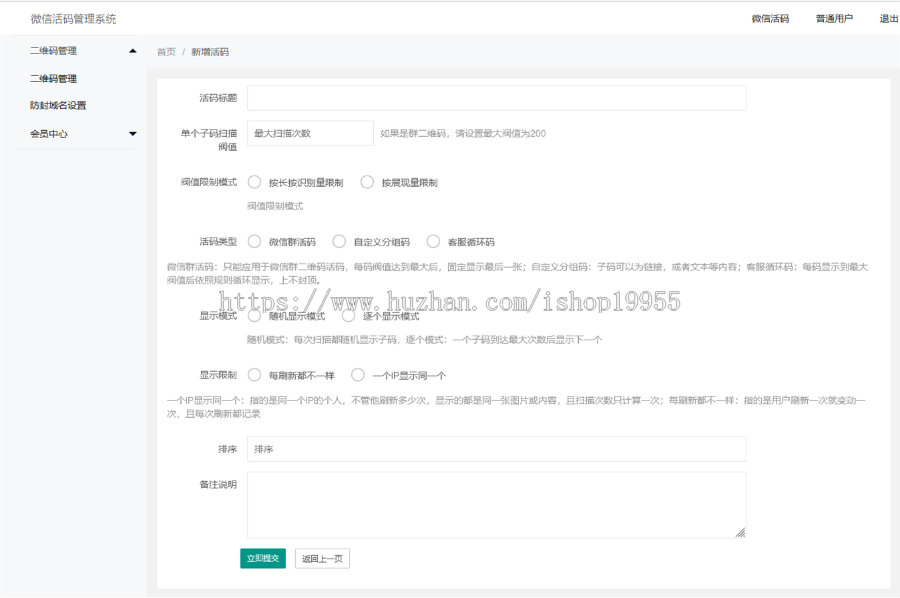Choose 微信群活码 as the code type
Viewport: 900px width, 598px height.
[x=255, y=241]
